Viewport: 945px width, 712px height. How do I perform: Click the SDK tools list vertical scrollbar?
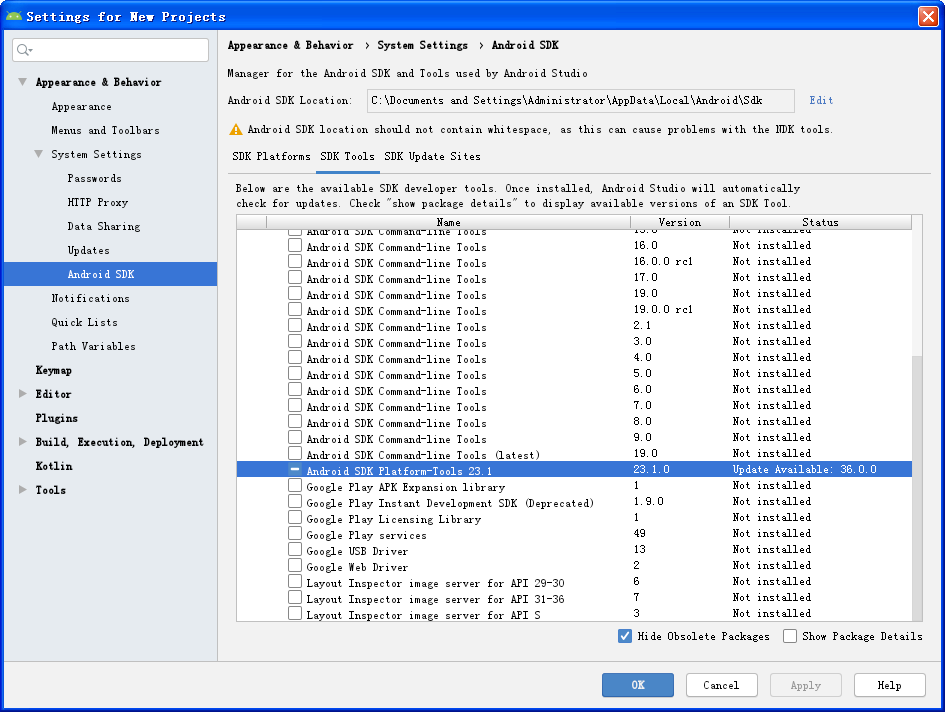917,488
